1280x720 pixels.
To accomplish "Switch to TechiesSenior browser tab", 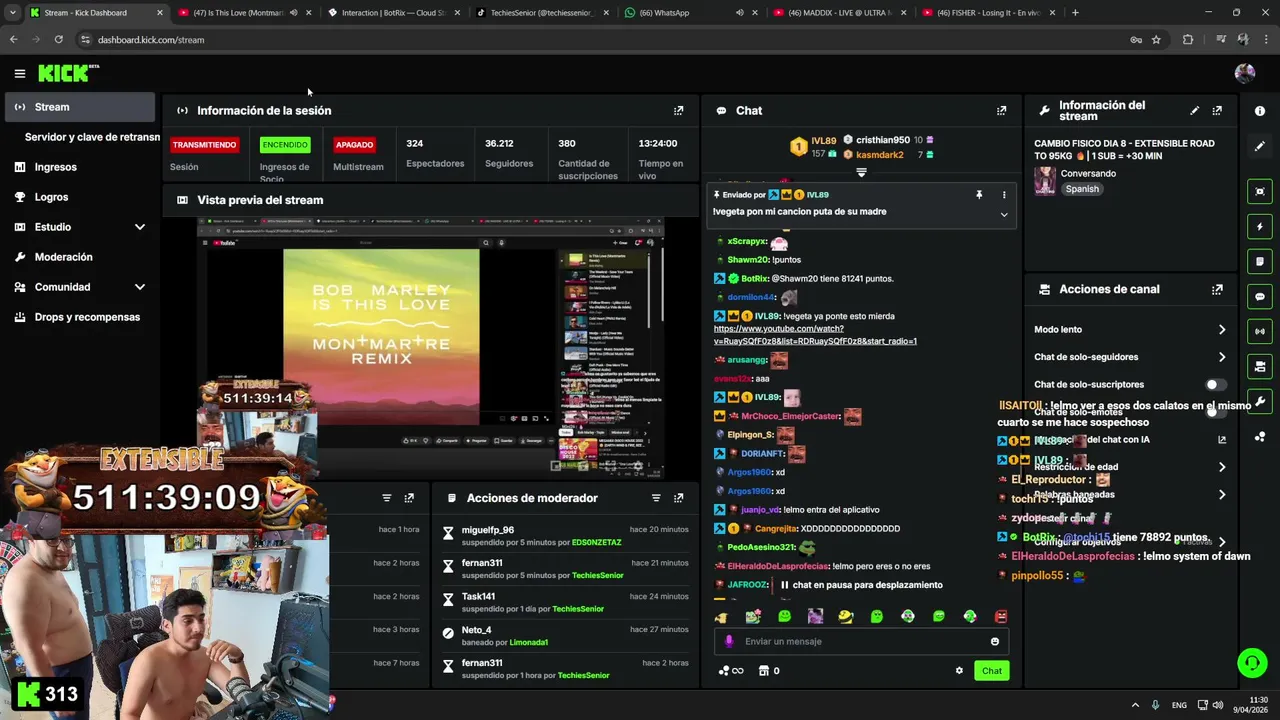I will click(x=541, y=13).
